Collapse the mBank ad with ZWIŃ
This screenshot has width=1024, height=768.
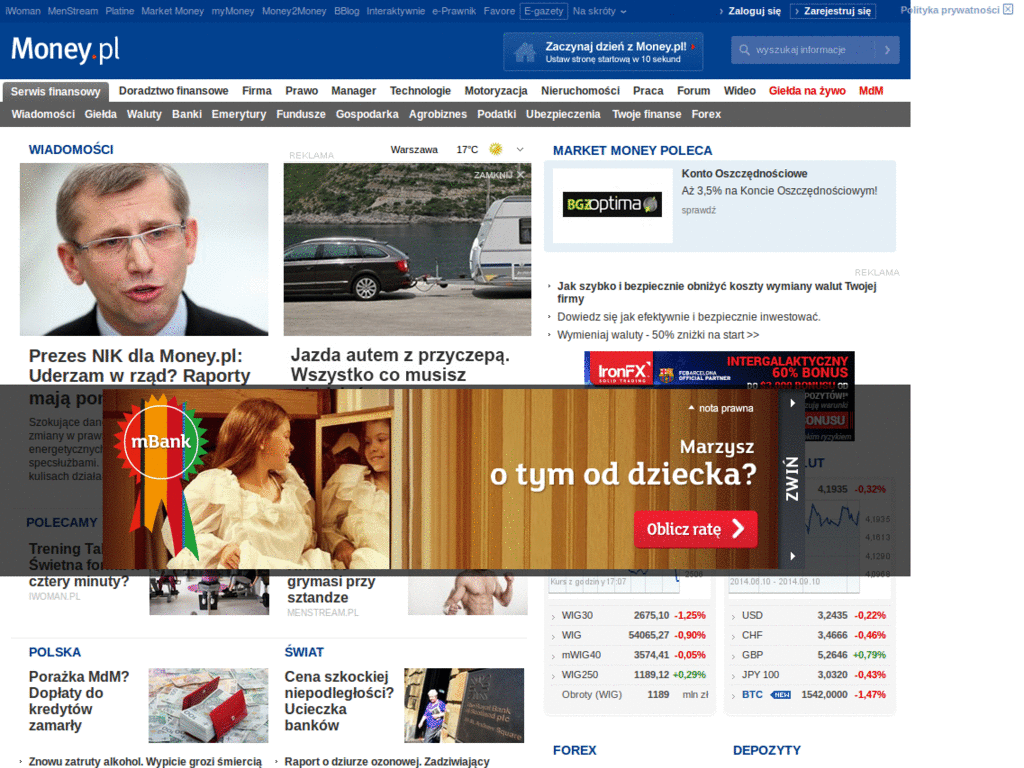click(x=792, y=479)
